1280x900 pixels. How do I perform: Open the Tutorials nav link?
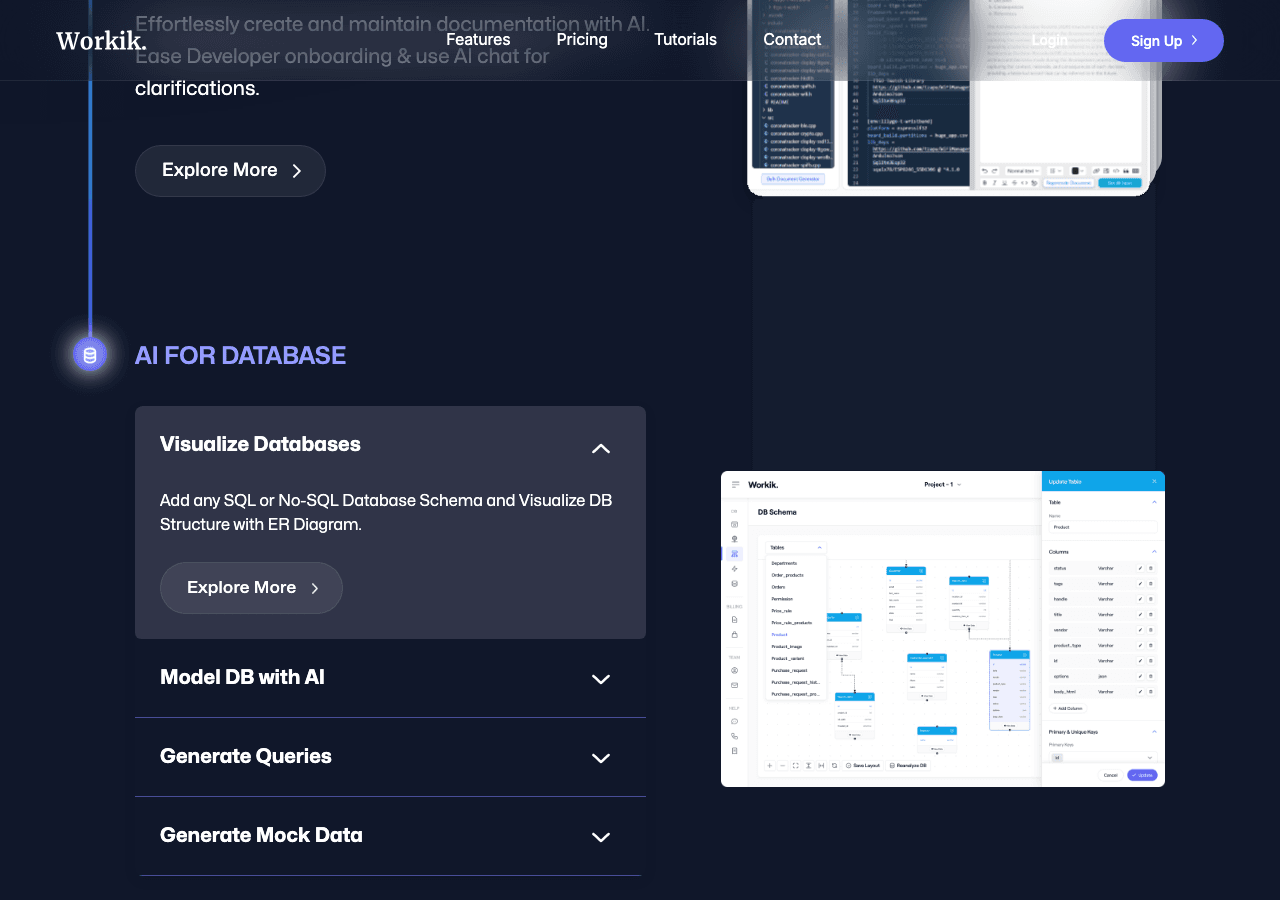tap(685, 40)
